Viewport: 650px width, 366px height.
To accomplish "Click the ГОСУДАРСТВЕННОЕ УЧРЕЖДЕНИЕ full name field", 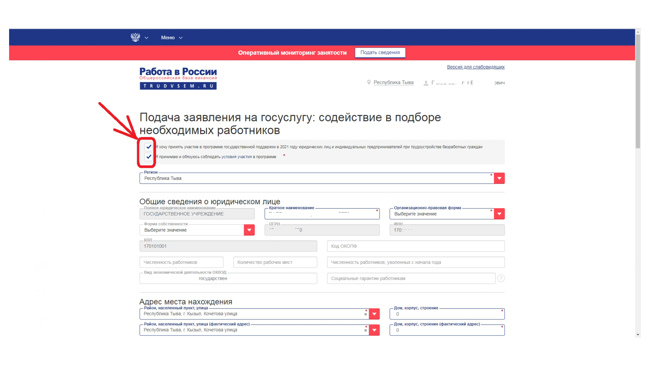I will point(197,214).
